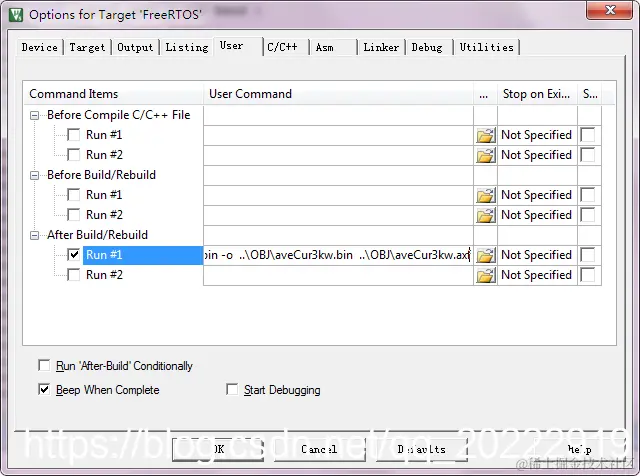Screen dimensions: 640x476
Task: Collapse the Before Compile C/C++ File group
Action: coord(35,116)
